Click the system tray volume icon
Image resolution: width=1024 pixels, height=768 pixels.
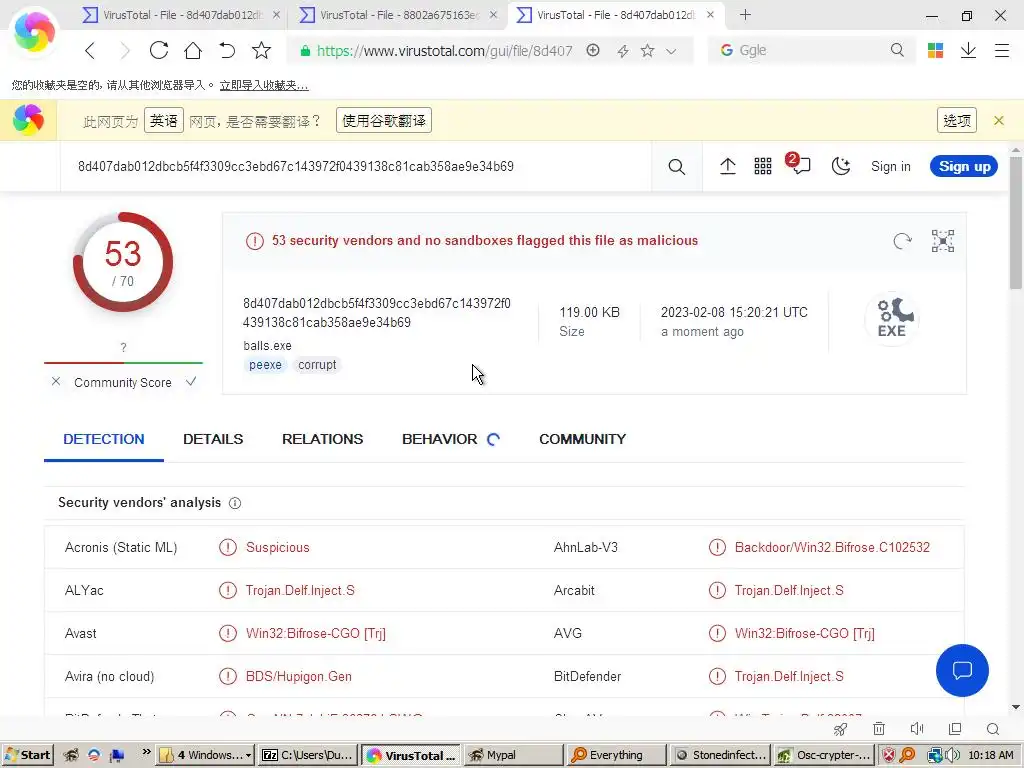pyautogui.click(x=952, y=755)
